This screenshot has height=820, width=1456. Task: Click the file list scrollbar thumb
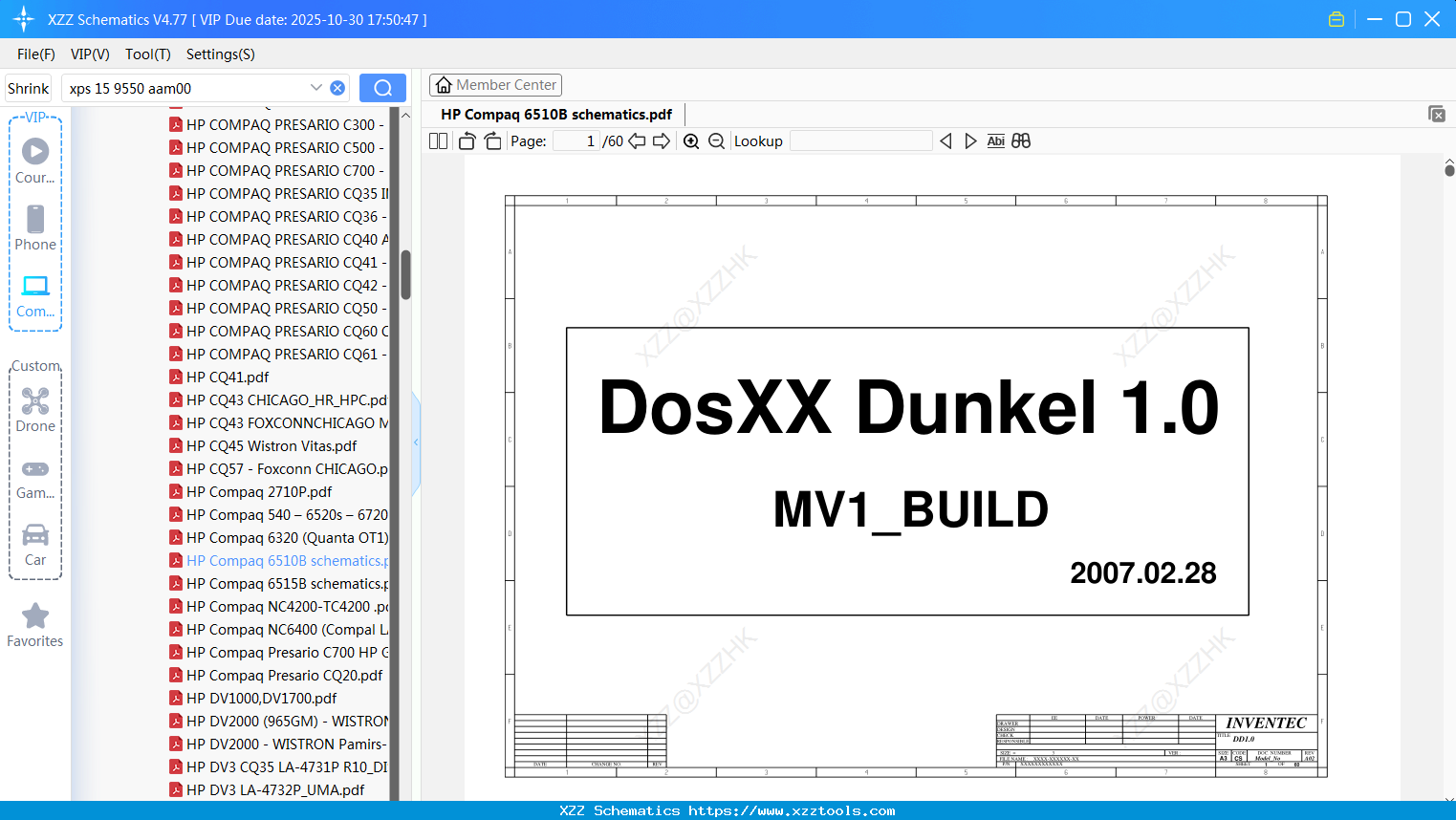(405, 275)
